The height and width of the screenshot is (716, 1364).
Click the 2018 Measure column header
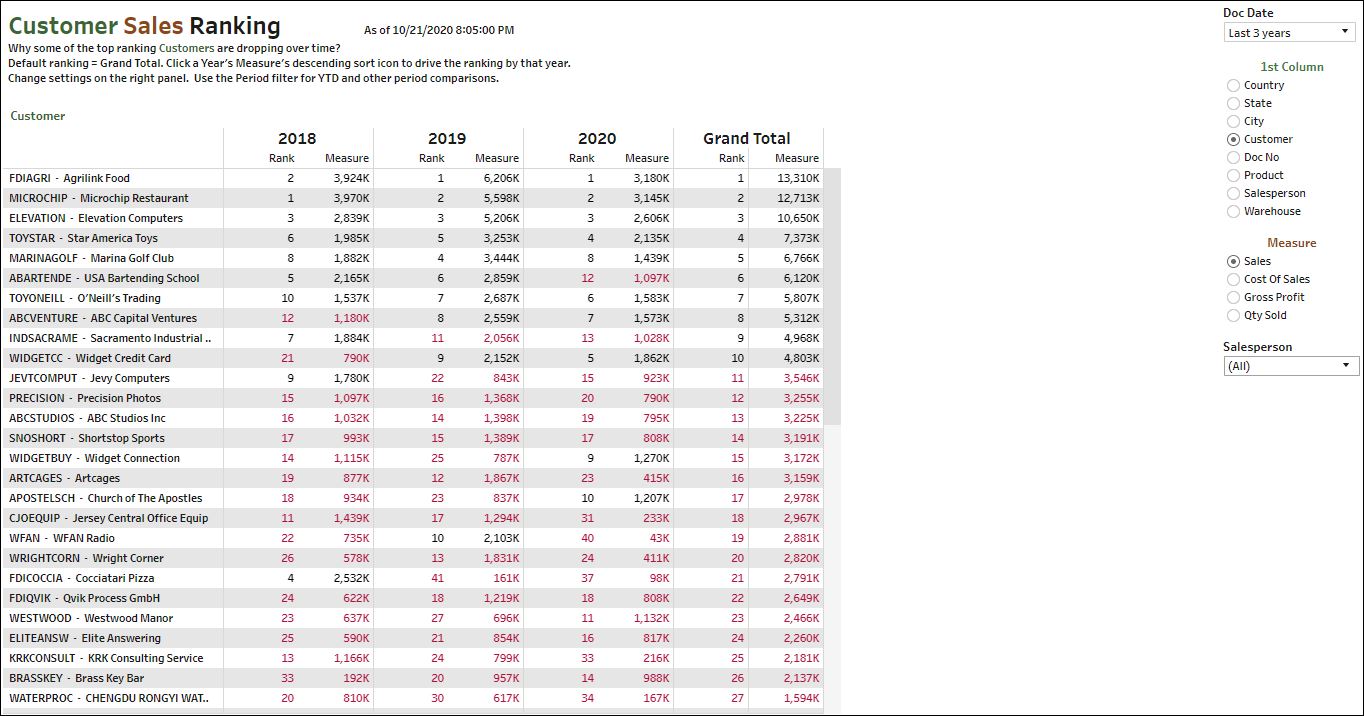[346, 158]
